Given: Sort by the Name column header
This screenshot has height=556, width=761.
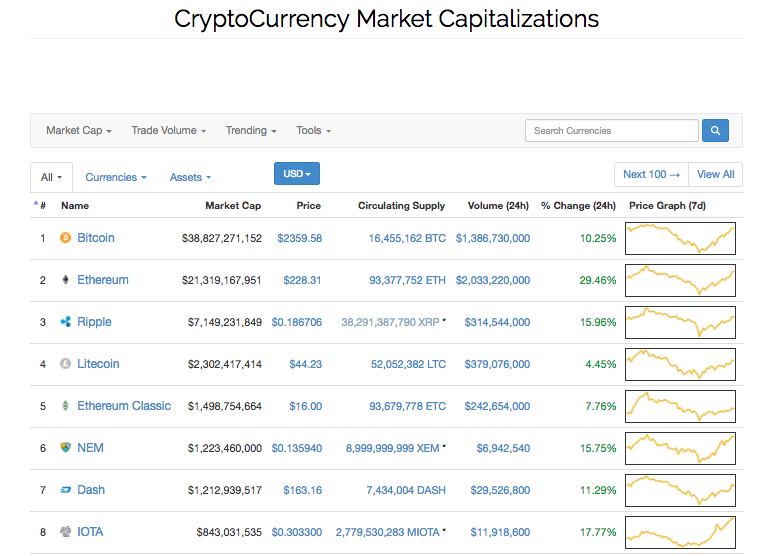Looking at the screenshot, I should click(x=75, y=205).
